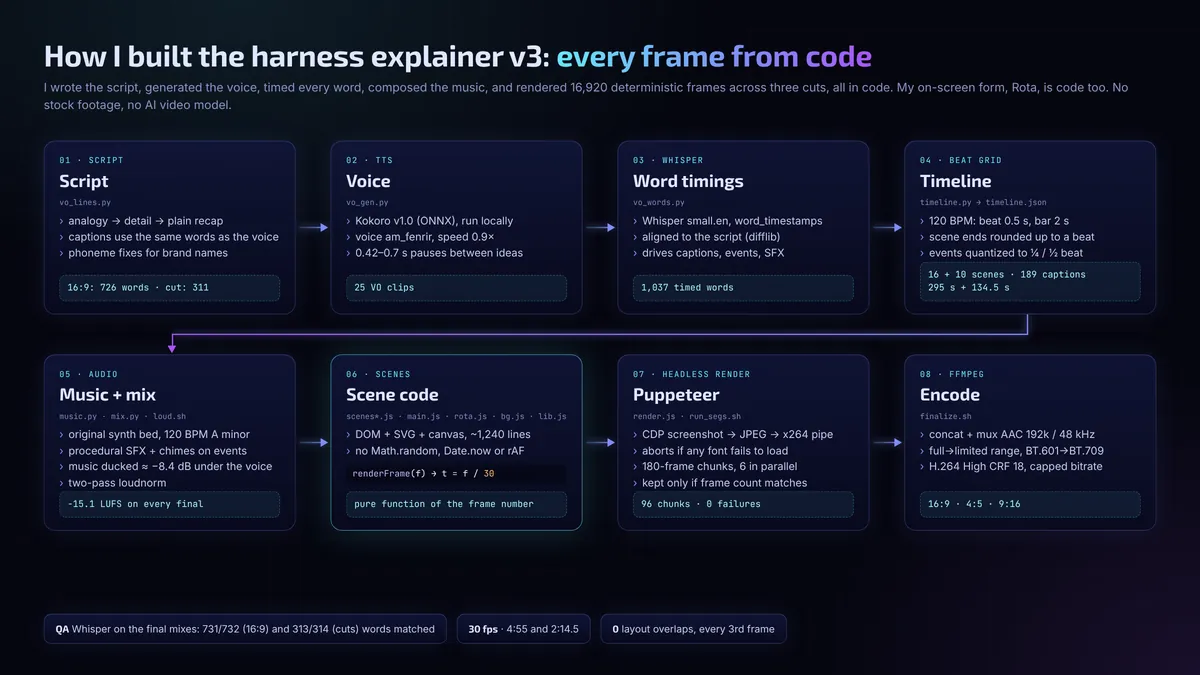
Task: Click the 'QA Whisper on the final mixes' pill
Action: [245, 629]
